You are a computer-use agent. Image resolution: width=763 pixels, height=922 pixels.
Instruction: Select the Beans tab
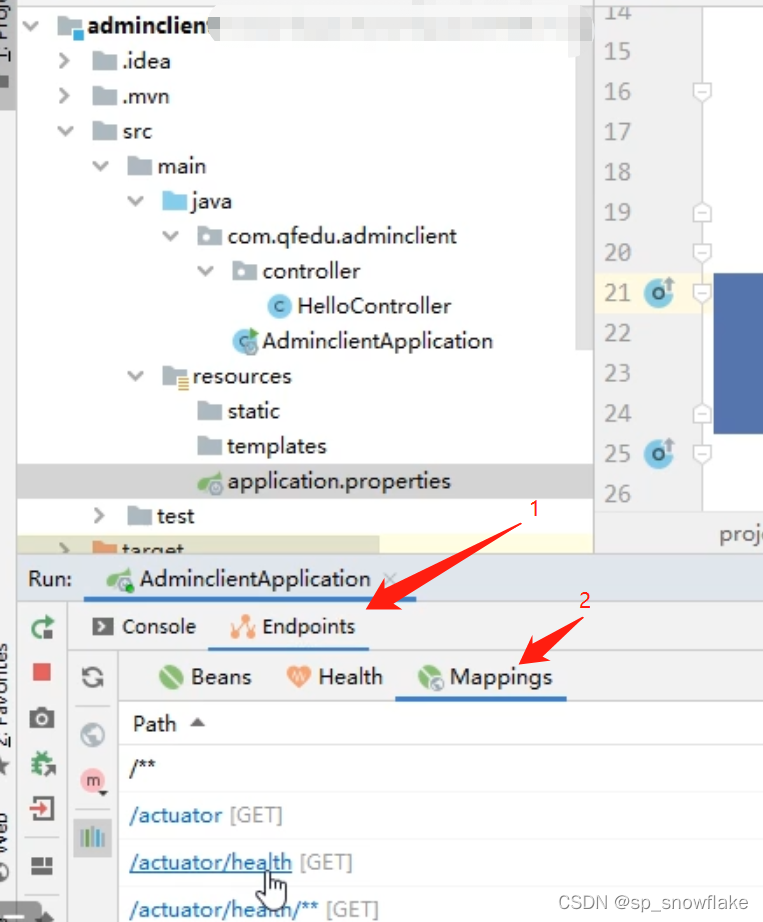[205, 677]
